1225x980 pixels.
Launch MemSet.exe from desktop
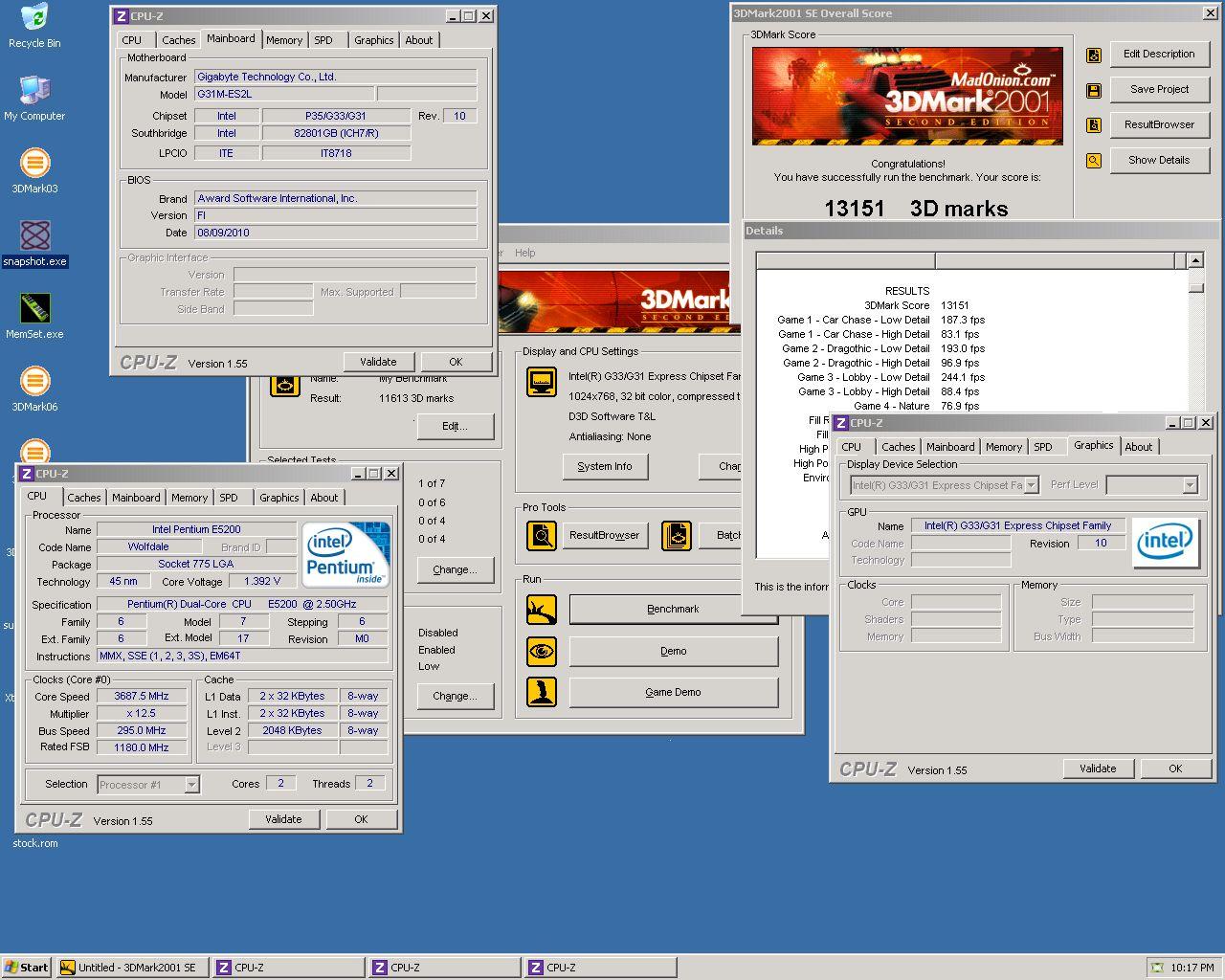point(34,316)
